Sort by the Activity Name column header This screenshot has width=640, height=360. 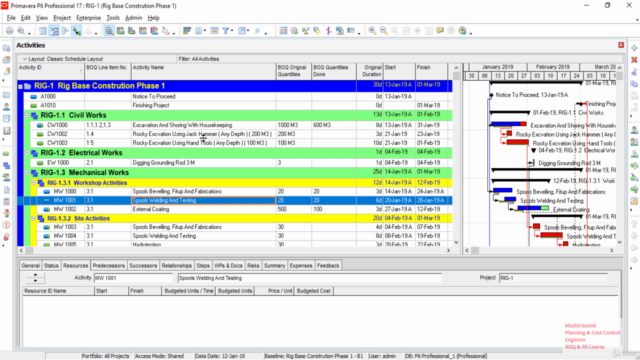(x=204, y=71)
